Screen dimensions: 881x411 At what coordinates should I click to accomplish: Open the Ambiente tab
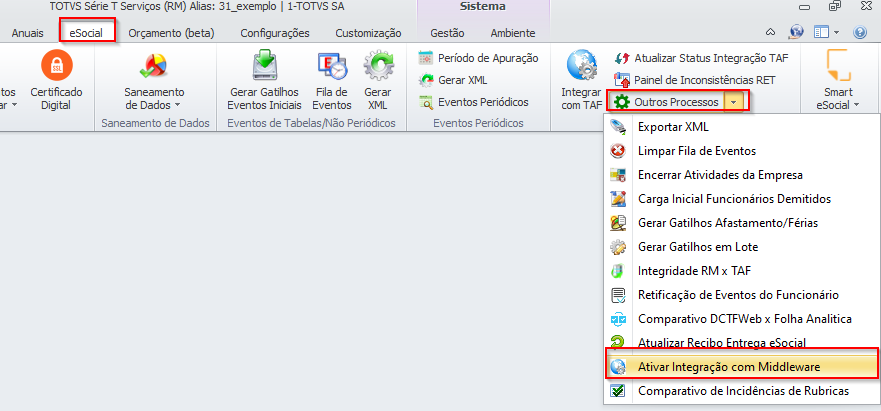pos(512,33)
